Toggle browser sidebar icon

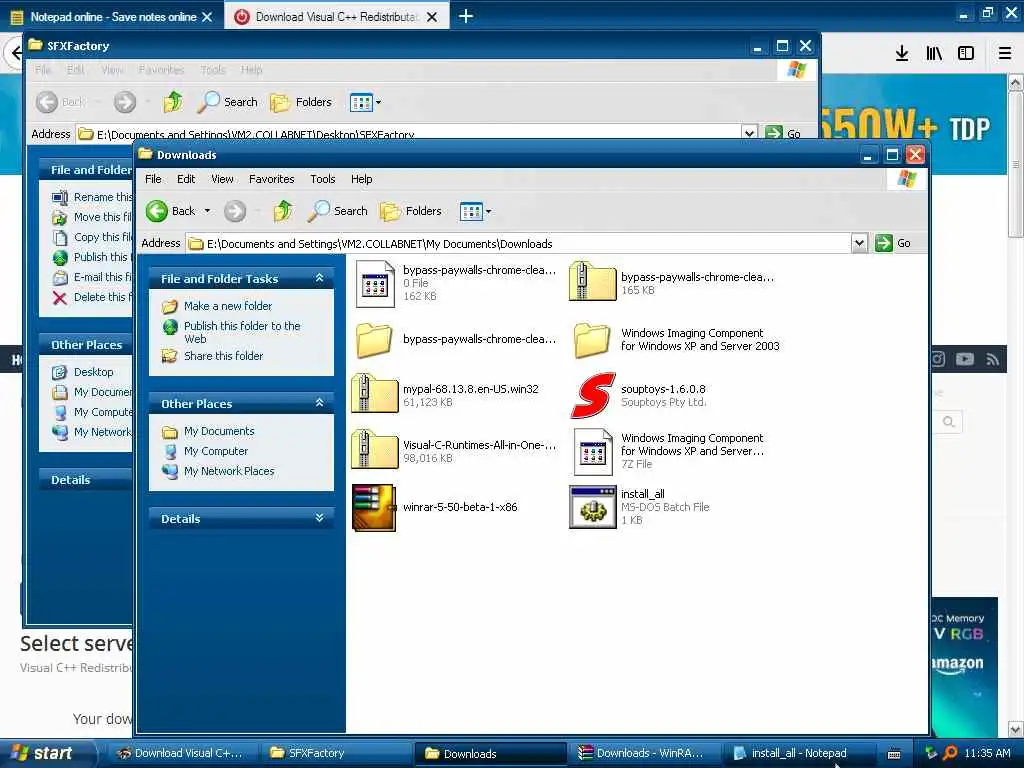click(x=966, y=54)
